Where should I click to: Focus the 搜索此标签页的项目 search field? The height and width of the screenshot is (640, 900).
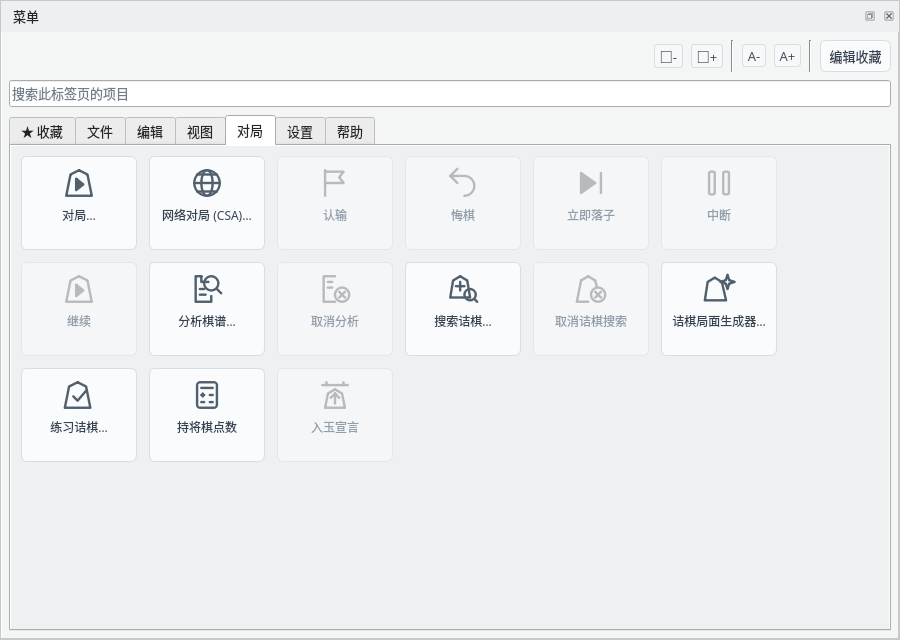(450, 94)
